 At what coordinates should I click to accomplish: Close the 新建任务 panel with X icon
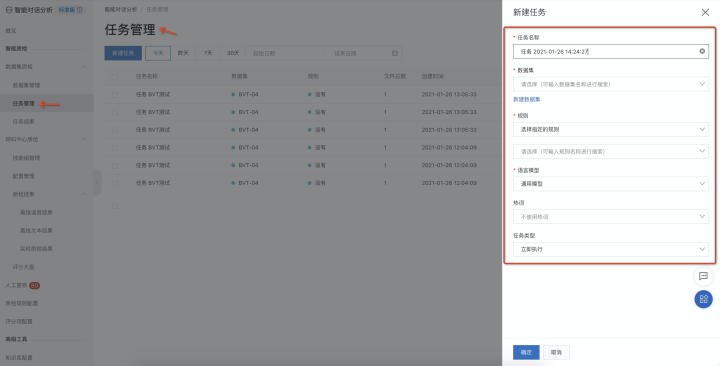pos(705,12)
